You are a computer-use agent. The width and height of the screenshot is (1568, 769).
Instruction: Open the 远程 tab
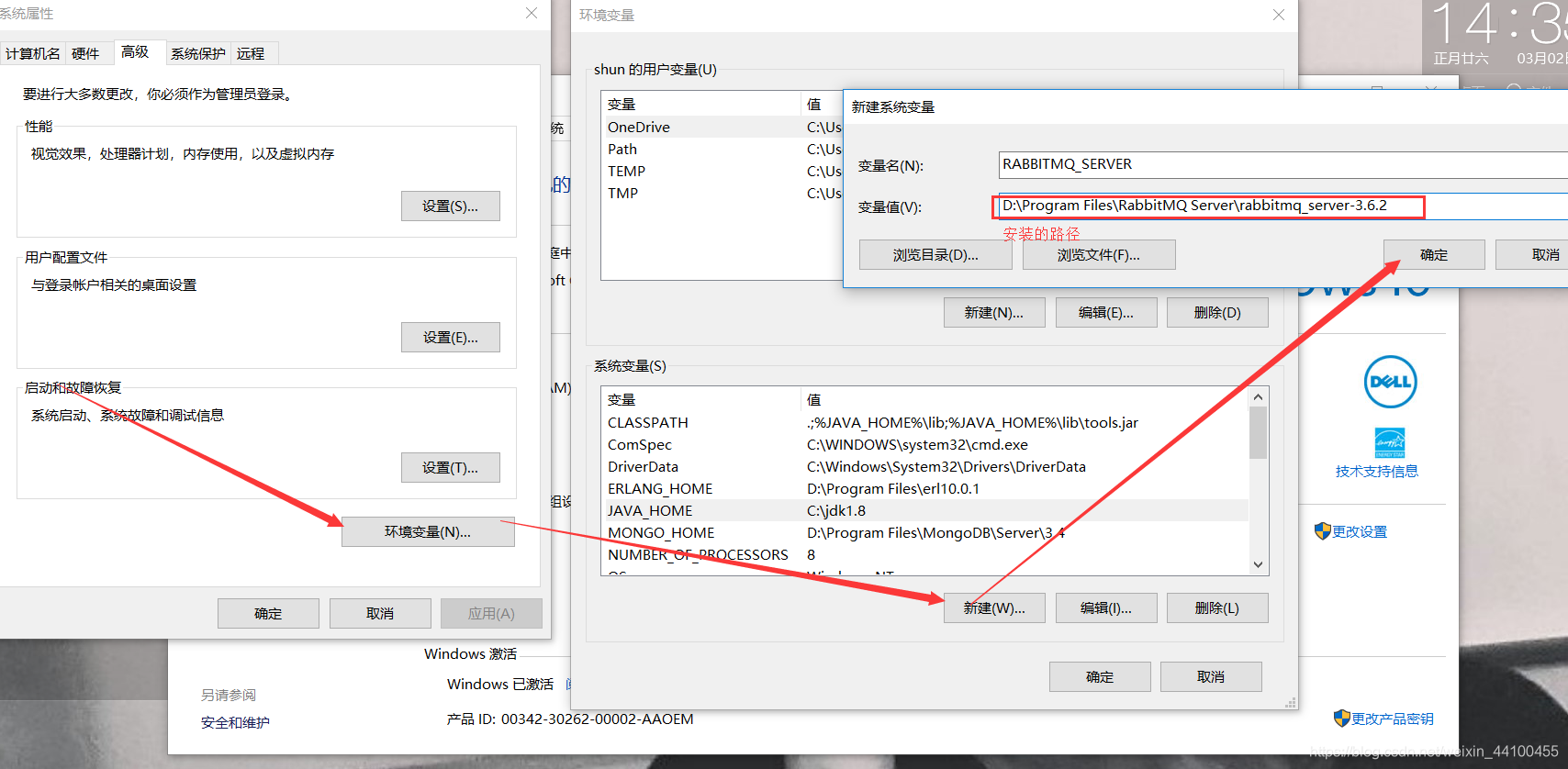[x=251, y=53]
